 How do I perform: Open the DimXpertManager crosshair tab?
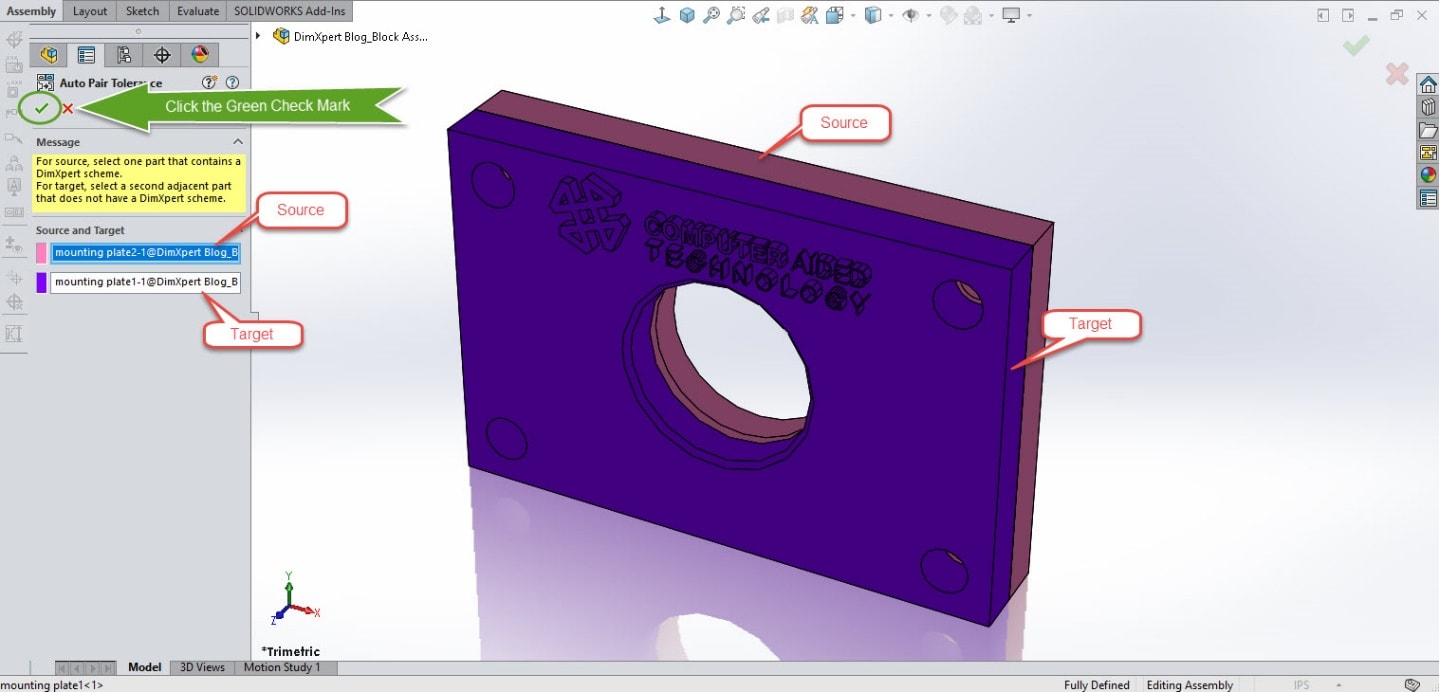162,55
